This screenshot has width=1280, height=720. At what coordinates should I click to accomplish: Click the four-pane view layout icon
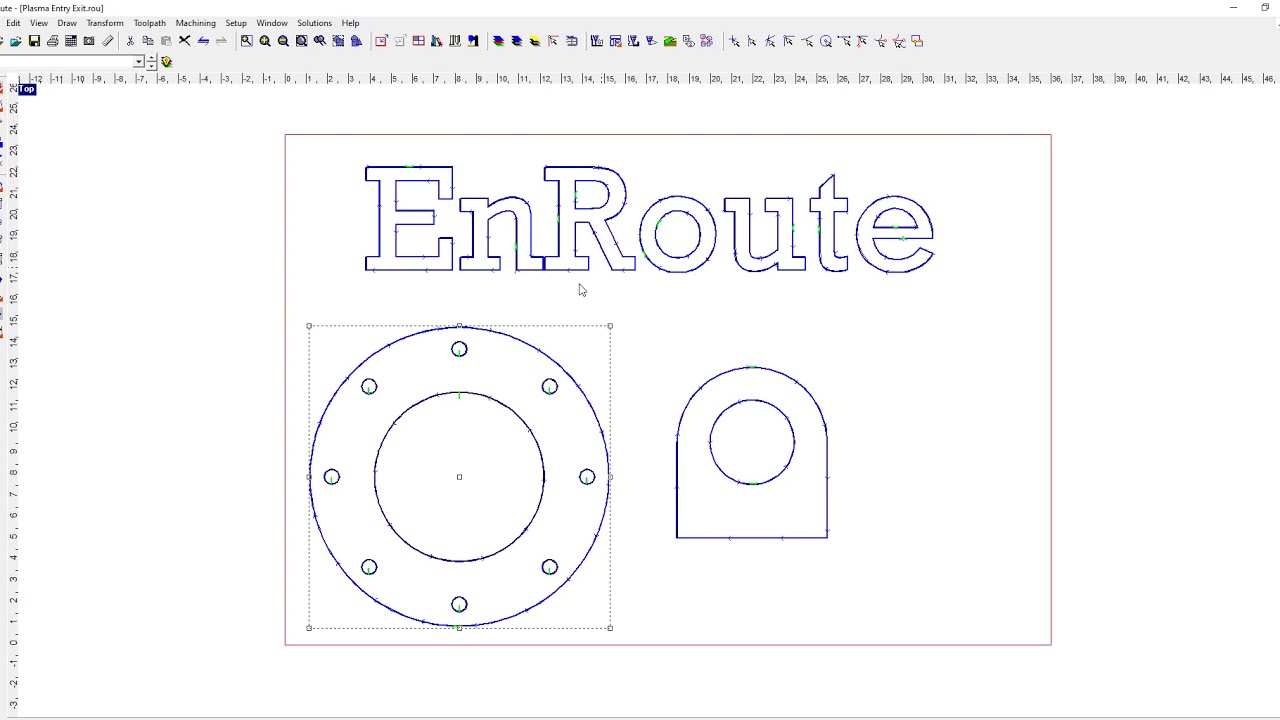418,41
